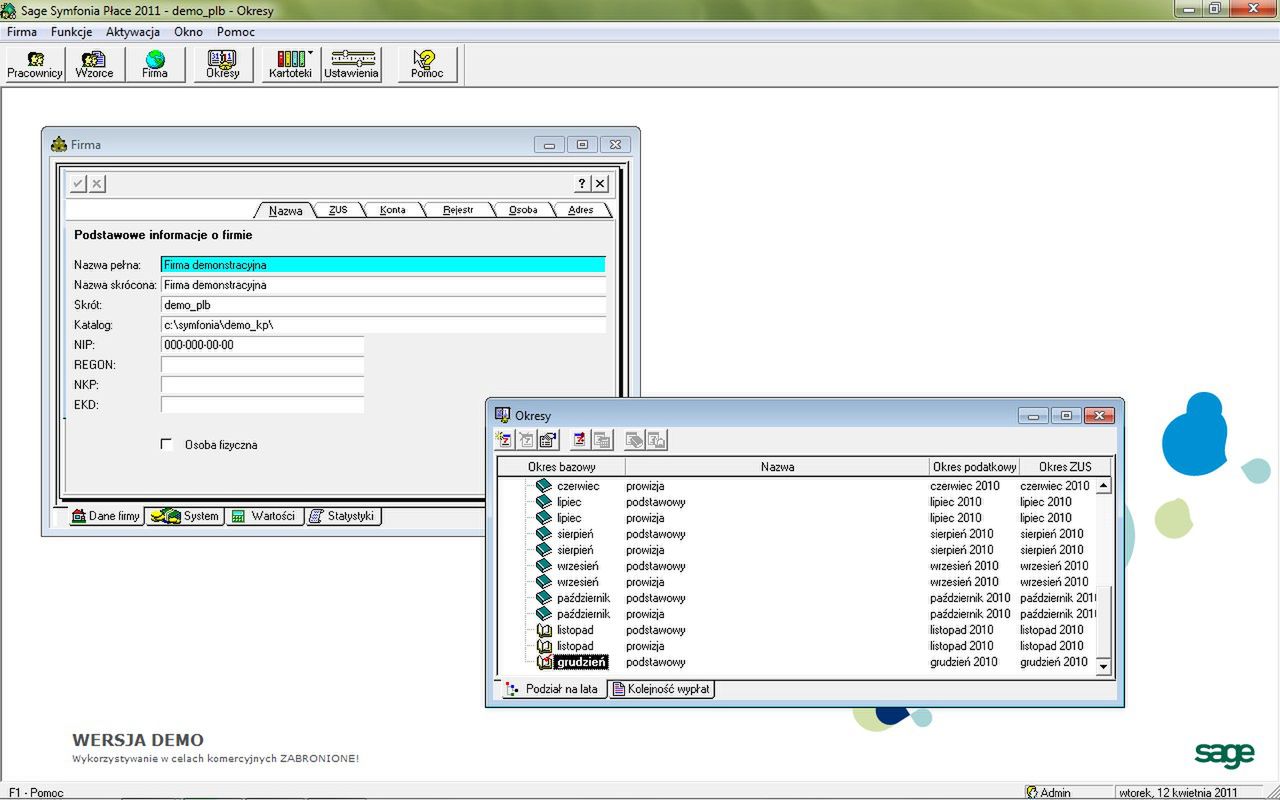Switch to Dane firmy bottom tab
Viewport: 1280px width, 800px height.
coord(106,516)
